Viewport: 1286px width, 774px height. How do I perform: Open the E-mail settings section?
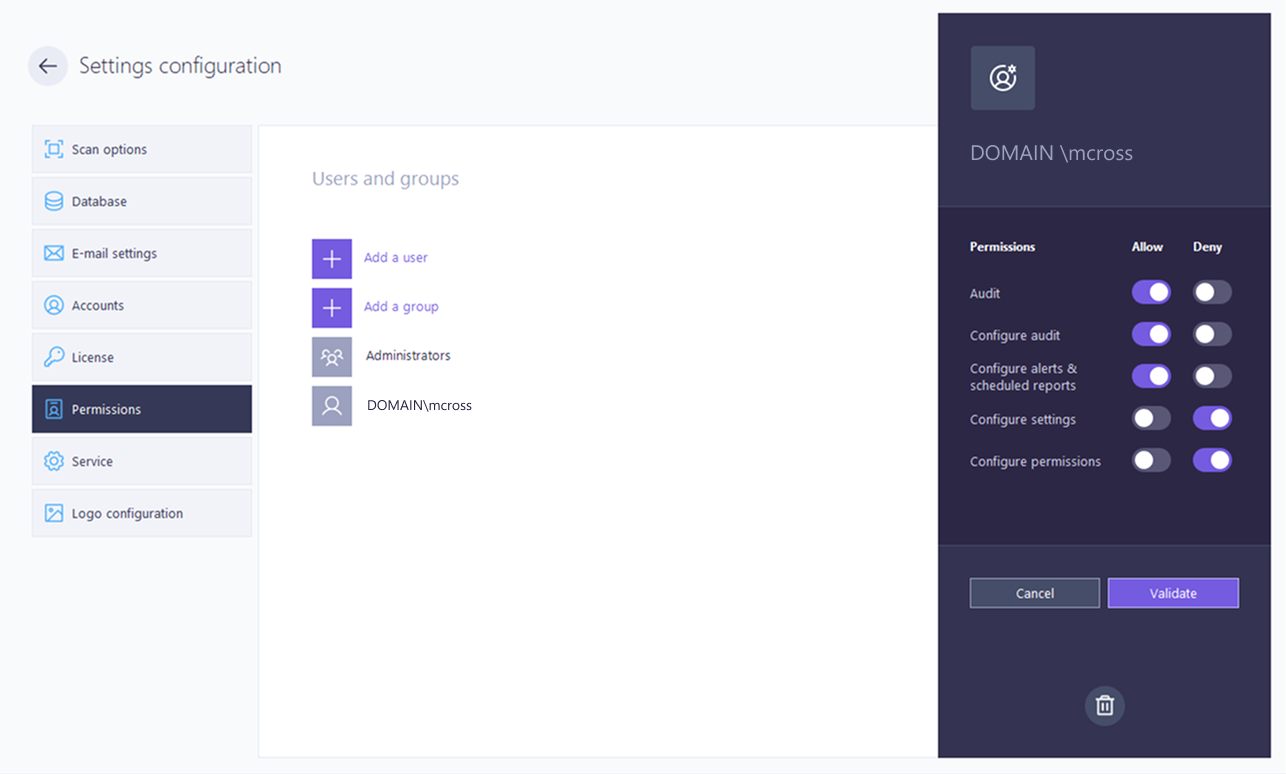pyautogui.click(x=142, y=253)
